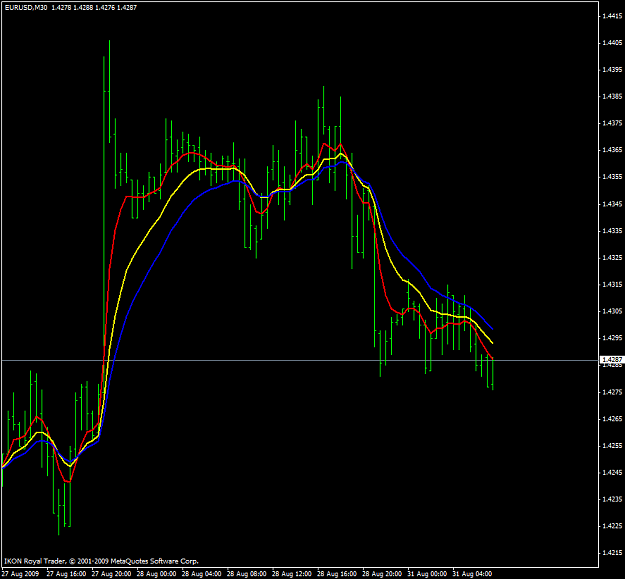Screen dimensions: 625x579
Task: Click the 27 Aug 16:00 time label
Action: (x=66, y=574)
